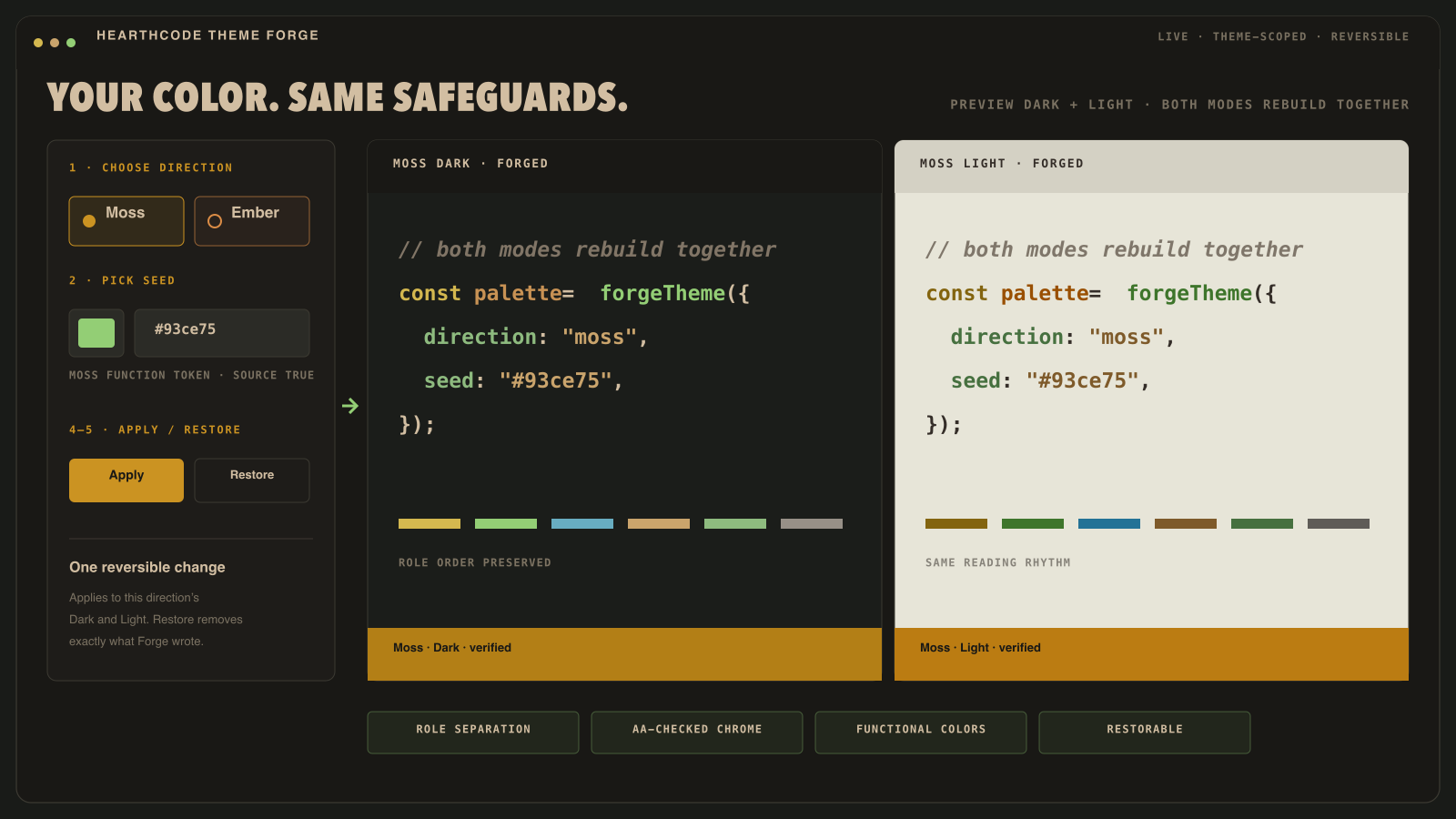Pick the forest green swatch in light palette
The width and height of the screenshot is (1456, 819).
1262,523
